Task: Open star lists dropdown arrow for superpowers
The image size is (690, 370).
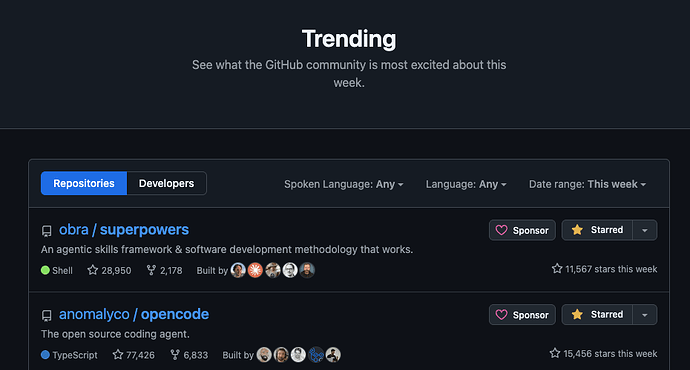Action: 645,230
